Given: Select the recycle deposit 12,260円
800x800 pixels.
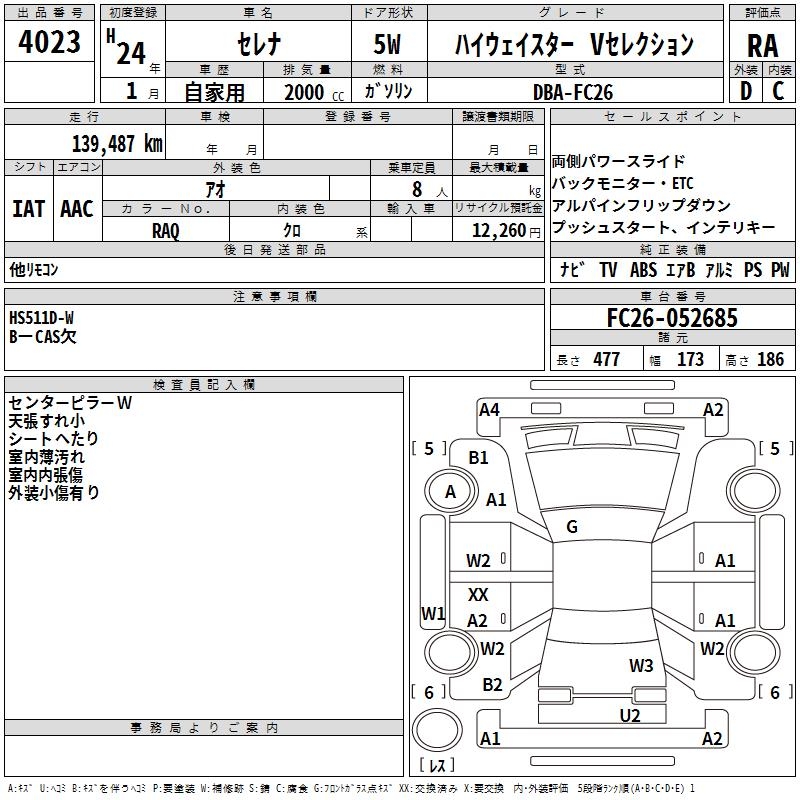Looking at the screenshot, I should (506, 231).
